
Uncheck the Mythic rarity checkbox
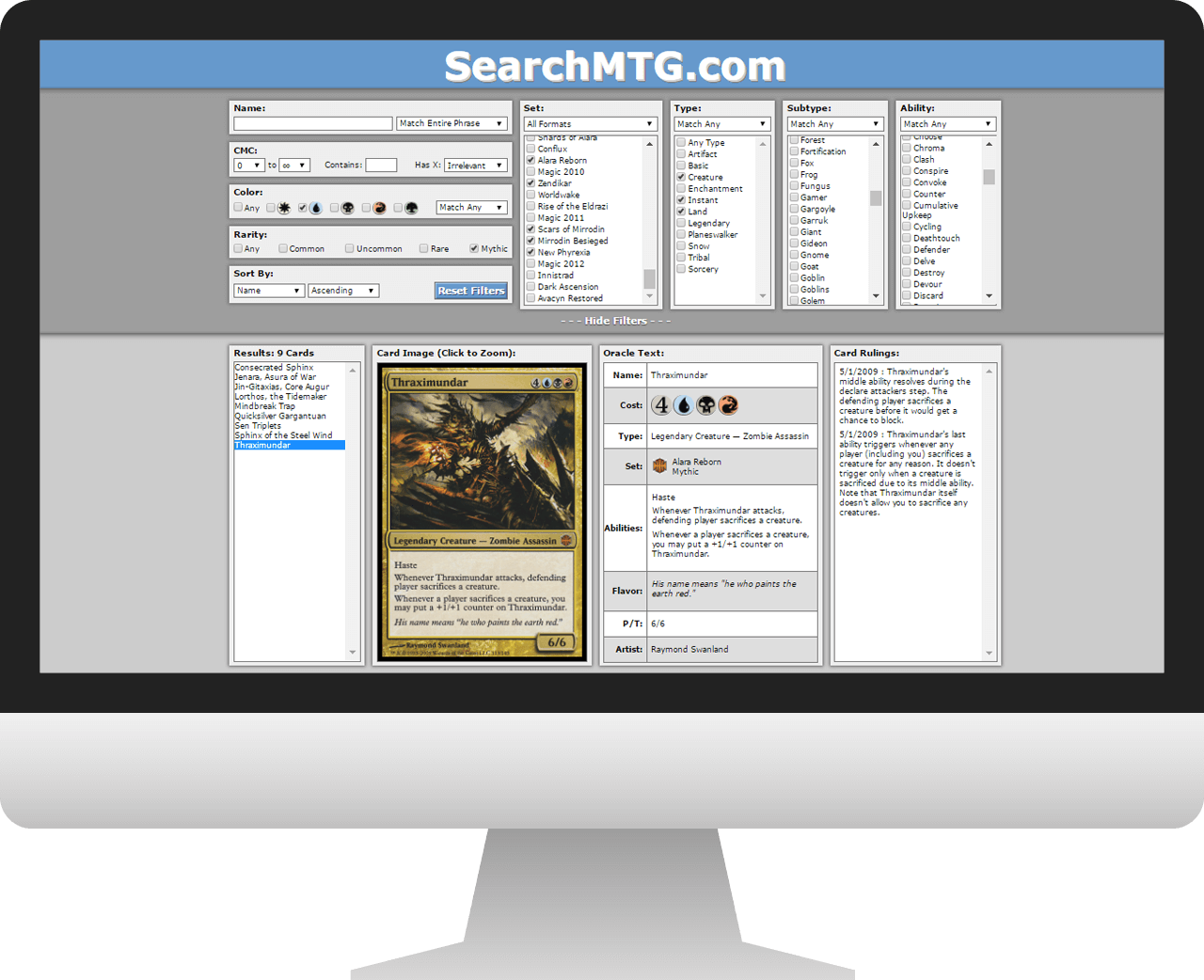point(474,248)
